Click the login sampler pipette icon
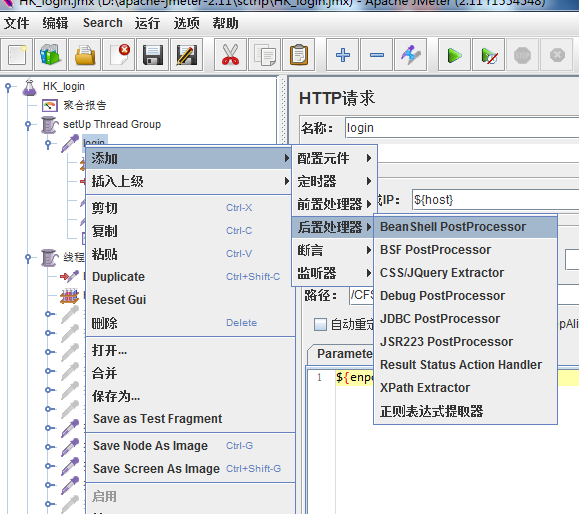Viewport: 579px width, 514px height. pos(70,143)
